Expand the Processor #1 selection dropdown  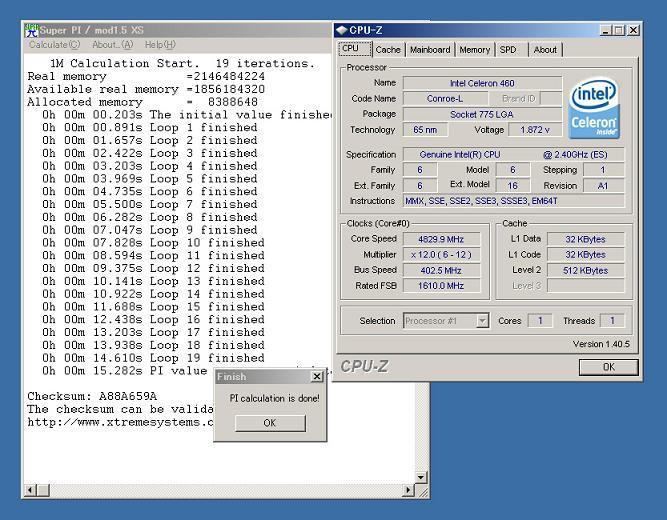coord(482,321)
